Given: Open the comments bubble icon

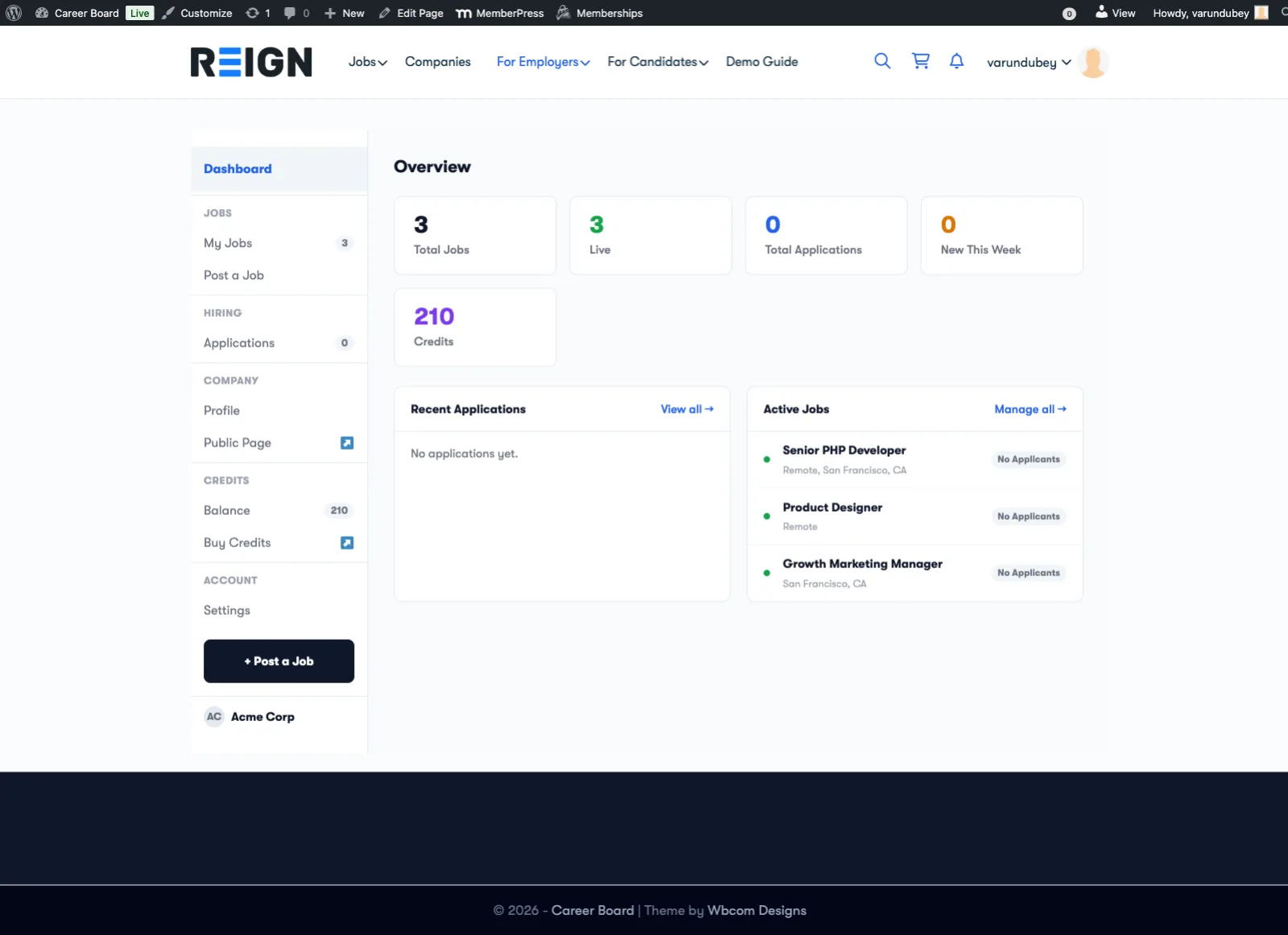Looking at the screenshot, I should point(296,13).
